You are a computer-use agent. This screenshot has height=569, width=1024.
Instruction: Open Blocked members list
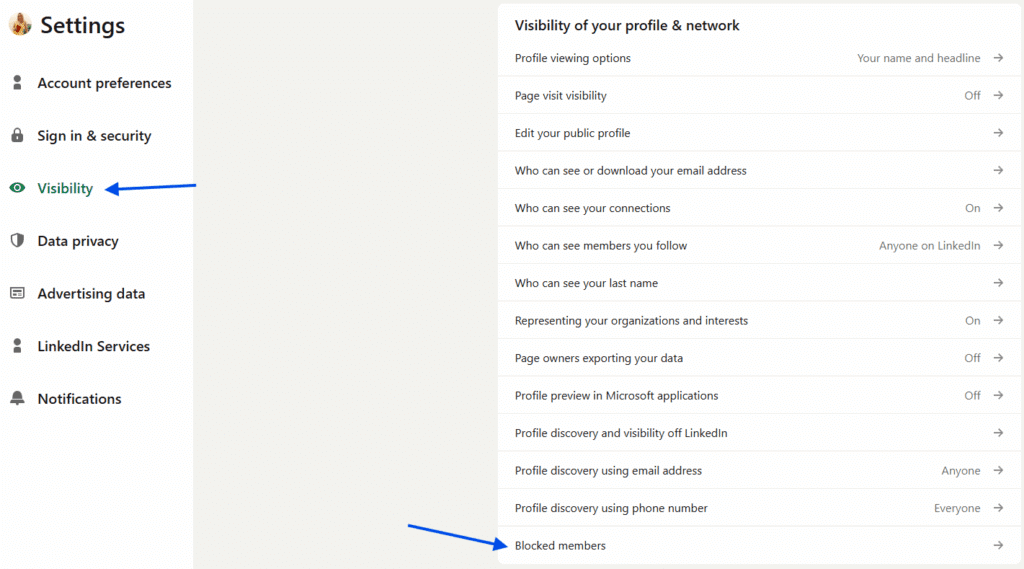(x=560, y=545)
